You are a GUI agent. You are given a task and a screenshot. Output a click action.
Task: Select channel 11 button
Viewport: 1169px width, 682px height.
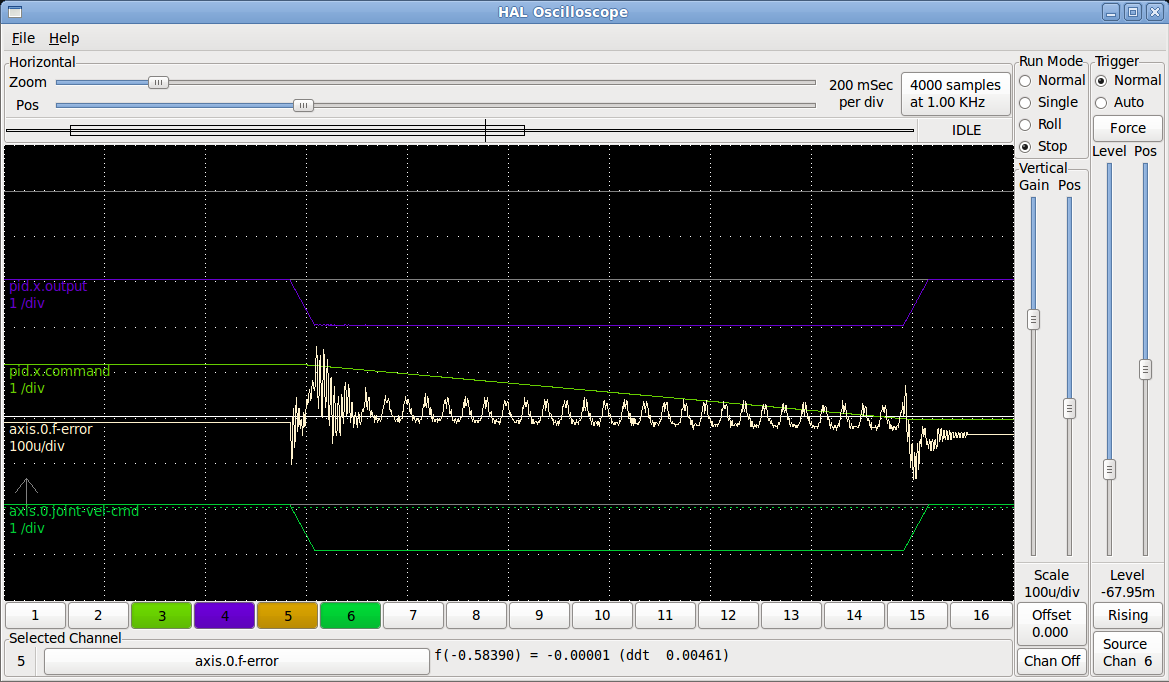[x=665, y=616]
